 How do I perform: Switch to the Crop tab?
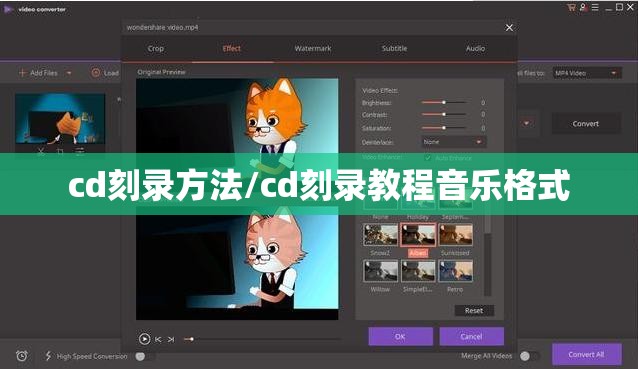point(155,48)
